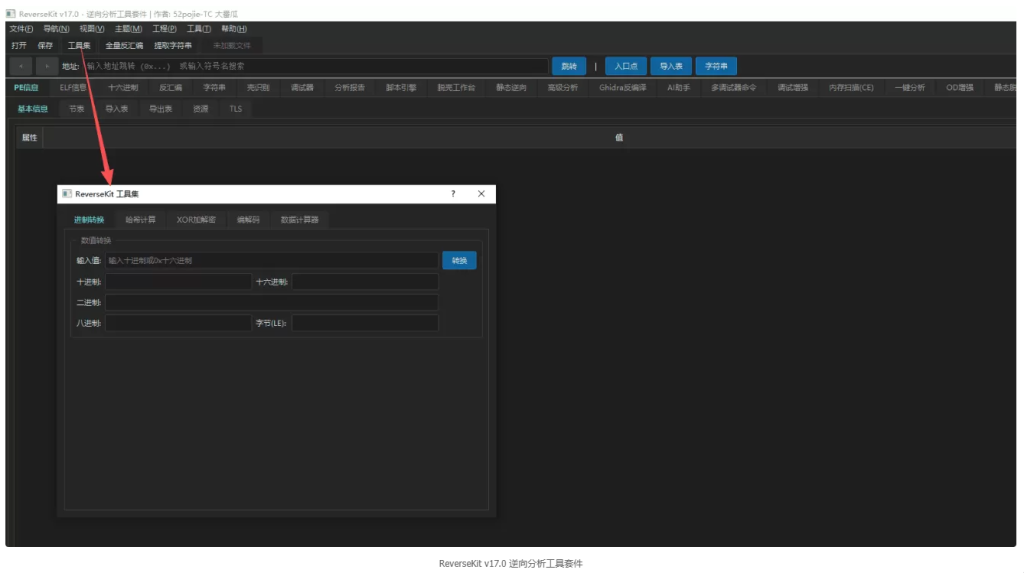The width and height of the screenshot is (1024, 573).
Task: Click the 入口点 button
Action: coord(626,66)
